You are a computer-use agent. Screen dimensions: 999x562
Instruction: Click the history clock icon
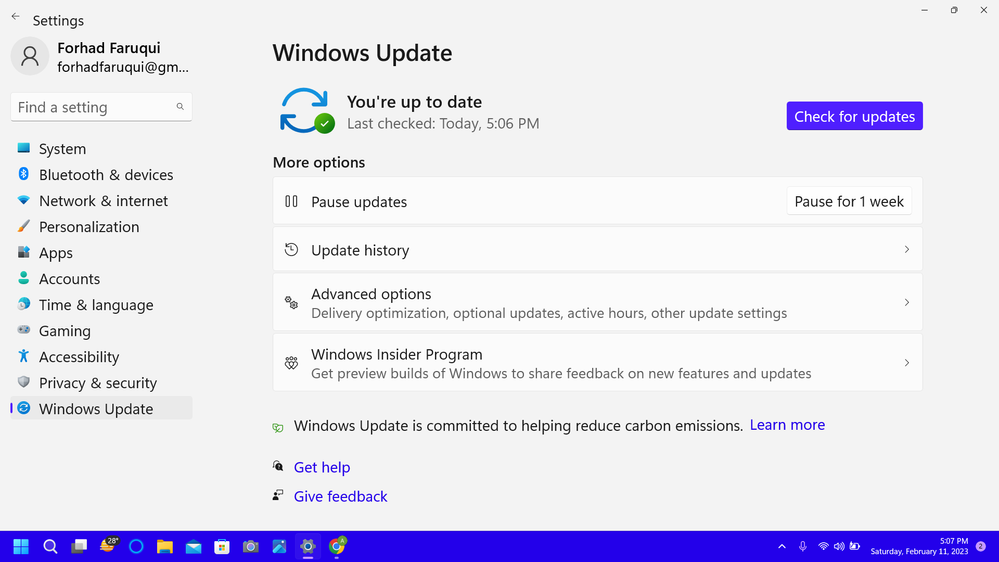pos(291,250)
